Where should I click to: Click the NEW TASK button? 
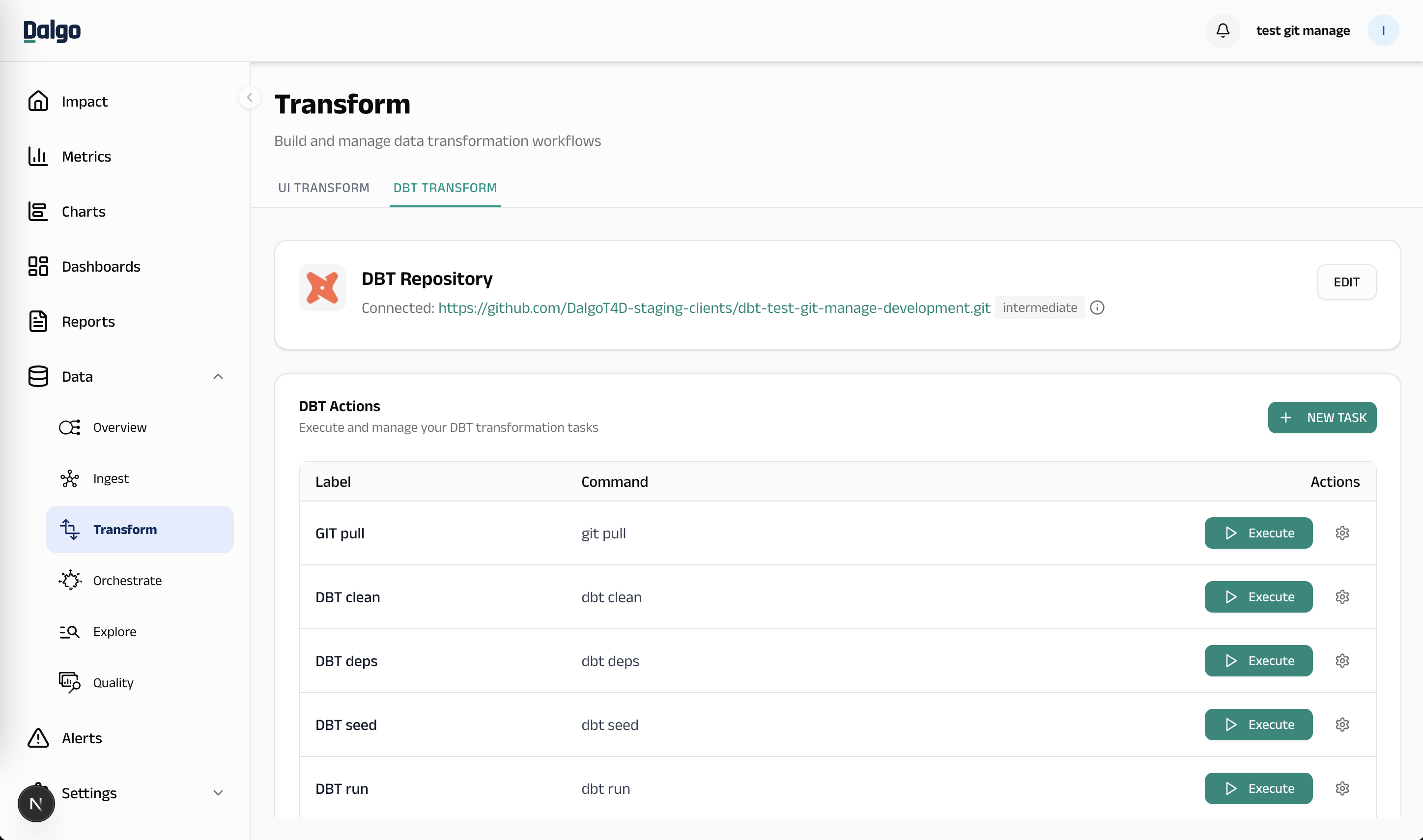coord(1322,418)
